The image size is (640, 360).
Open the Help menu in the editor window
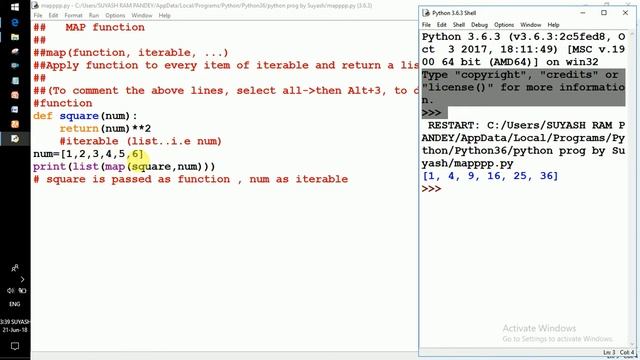[164, 15]
